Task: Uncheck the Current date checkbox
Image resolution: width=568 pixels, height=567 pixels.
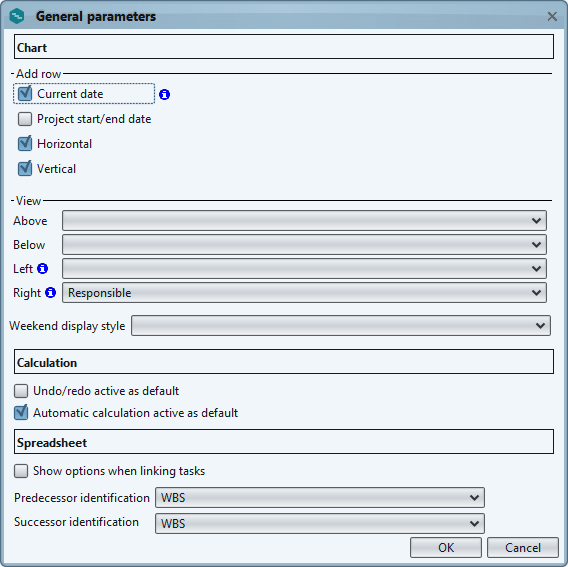Action: point(25,94)
